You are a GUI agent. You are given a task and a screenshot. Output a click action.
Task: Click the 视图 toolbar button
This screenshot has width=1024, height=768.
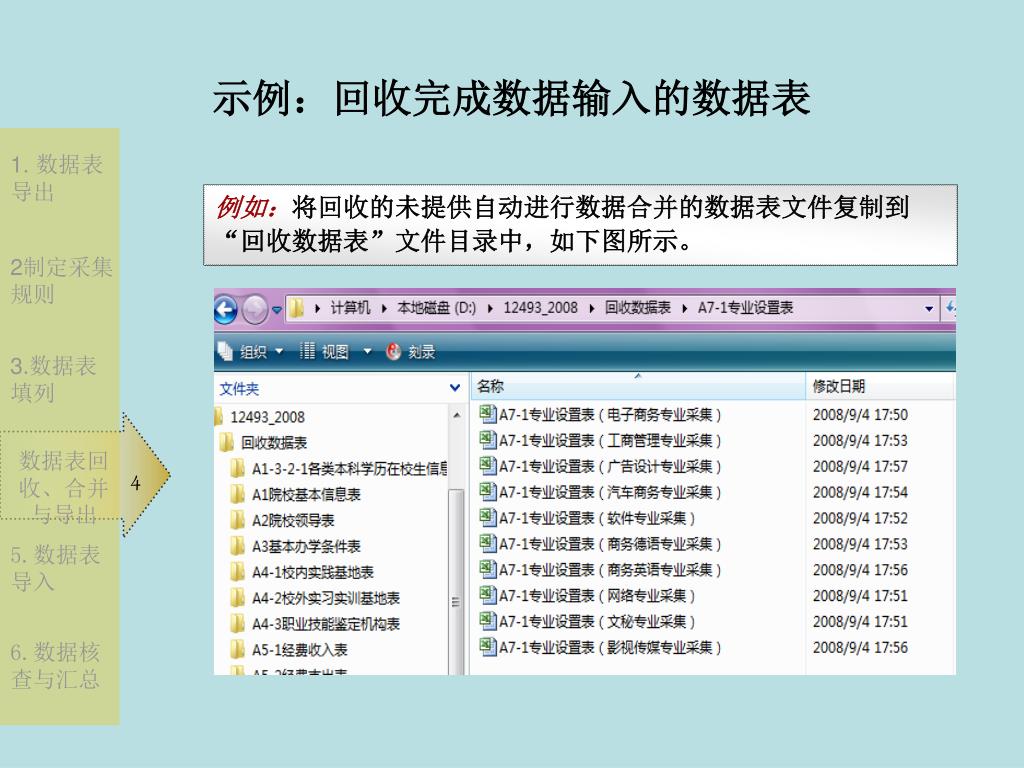click(x=325, y=352)
